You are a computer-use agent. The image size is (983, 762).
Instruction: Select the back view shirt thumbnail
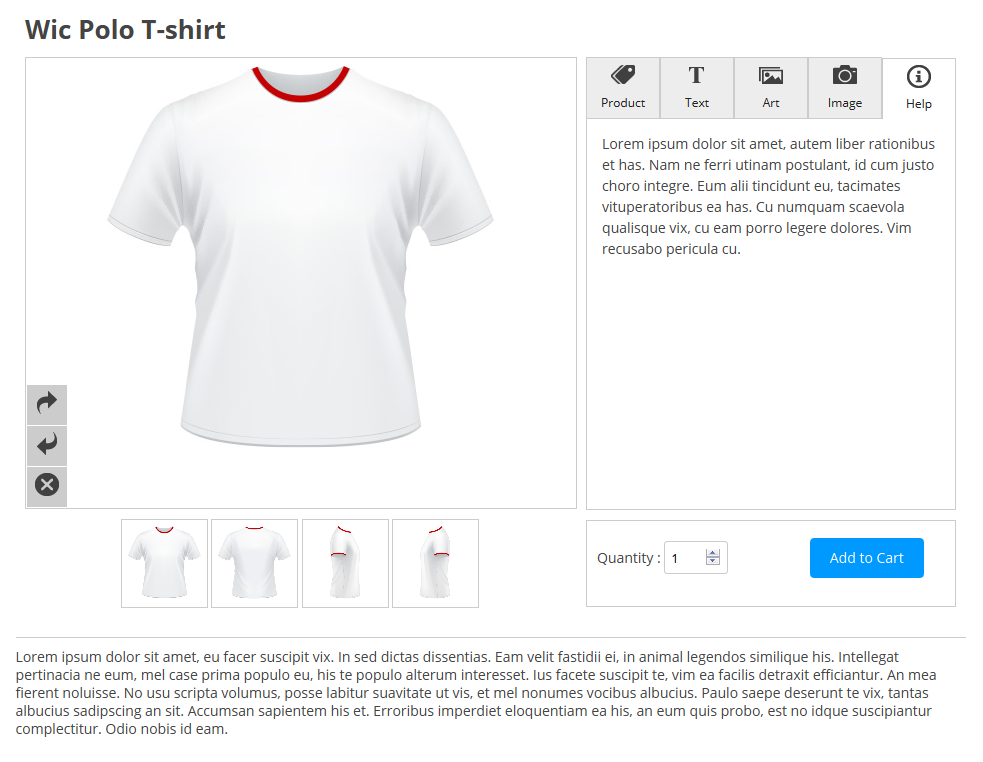pos(255,563)
